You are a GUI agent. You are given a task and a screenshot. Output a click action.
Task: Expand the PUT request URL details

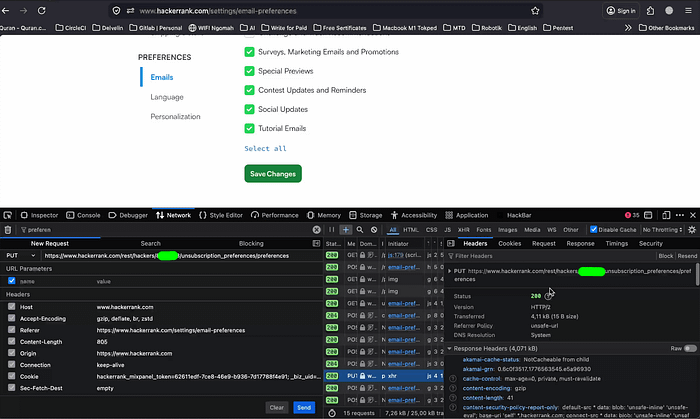pyautogui.click(x=450, y=271)
